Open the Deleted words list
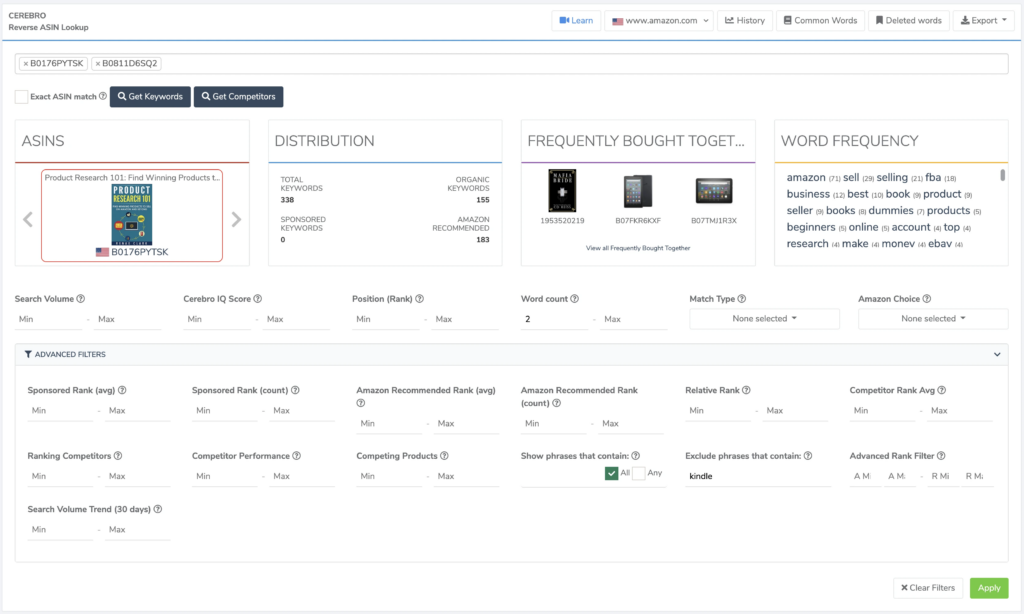The height and width of the screenshot is (614, 1024). point(909,21)
